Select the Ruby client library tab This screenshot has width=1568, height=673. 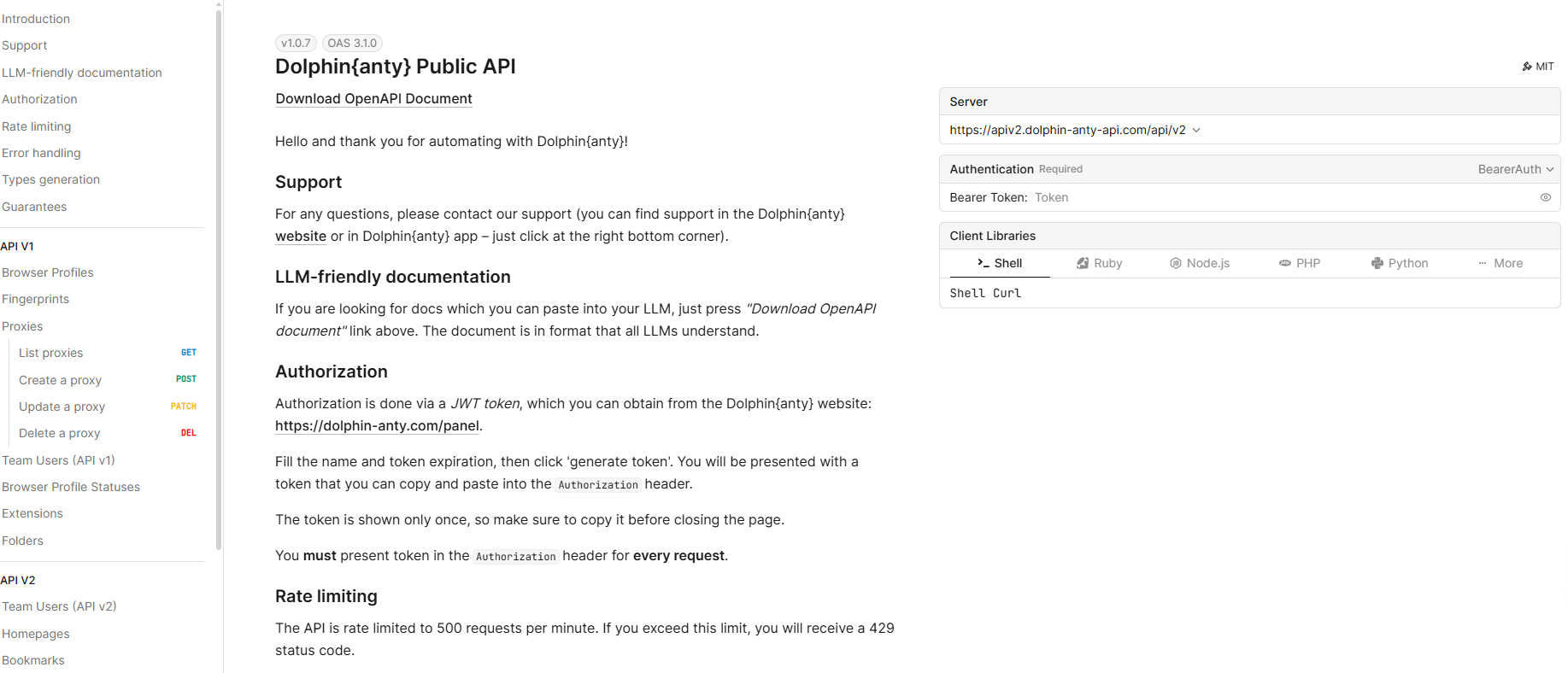point(1099,263)
